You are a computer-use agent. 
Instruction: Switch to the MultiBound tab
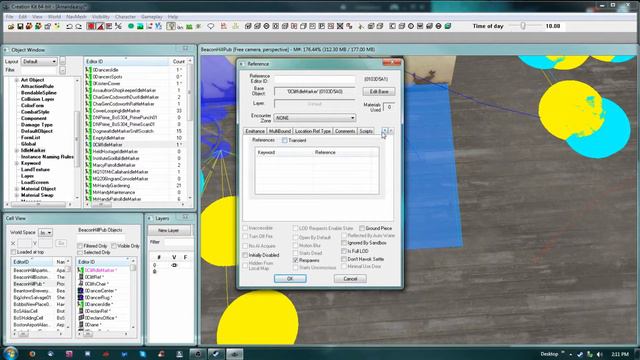[280, 131]
